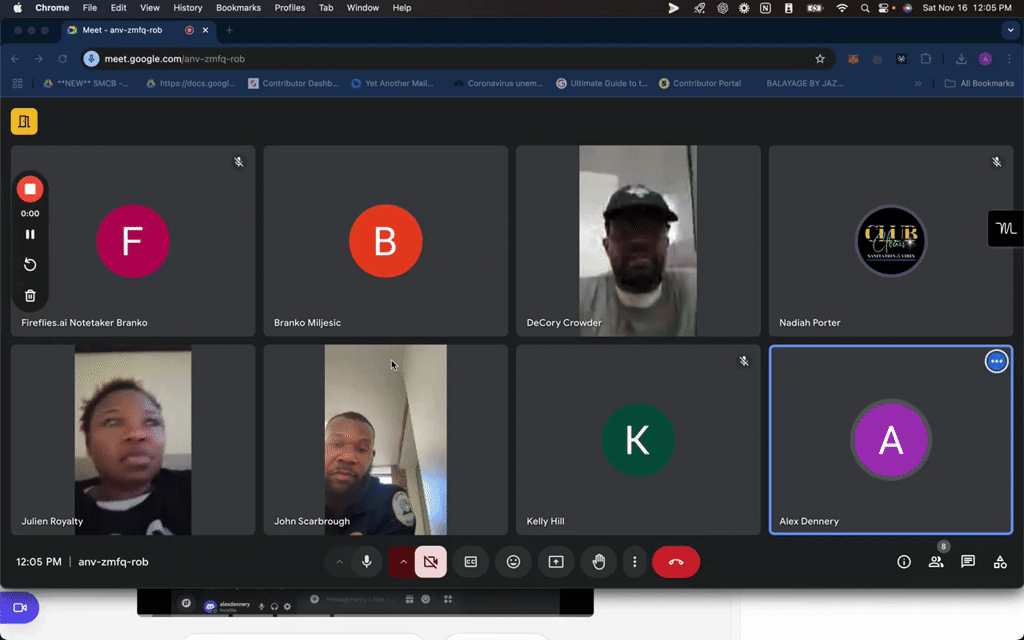
Task: Open the emoji reactions panel
Action: (513, 562)
